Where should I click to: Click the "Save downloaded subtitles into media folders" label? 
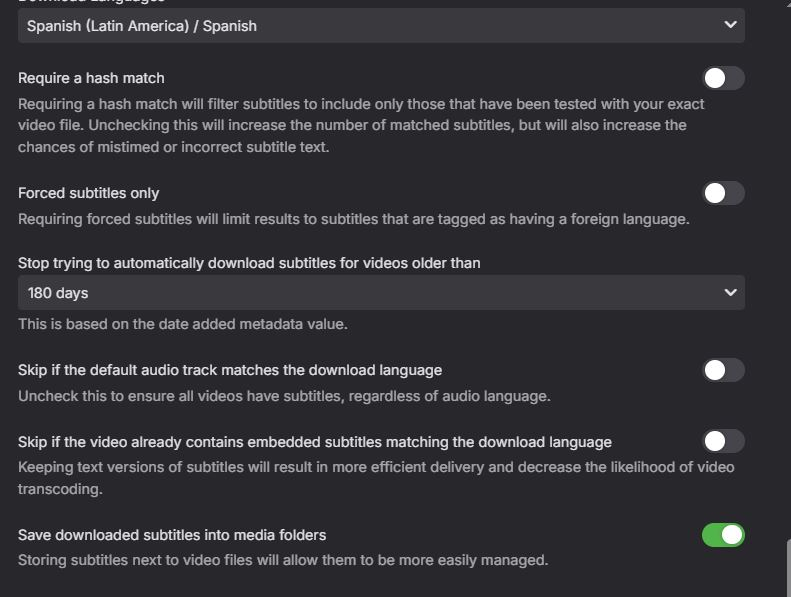(x=172, y=535)
